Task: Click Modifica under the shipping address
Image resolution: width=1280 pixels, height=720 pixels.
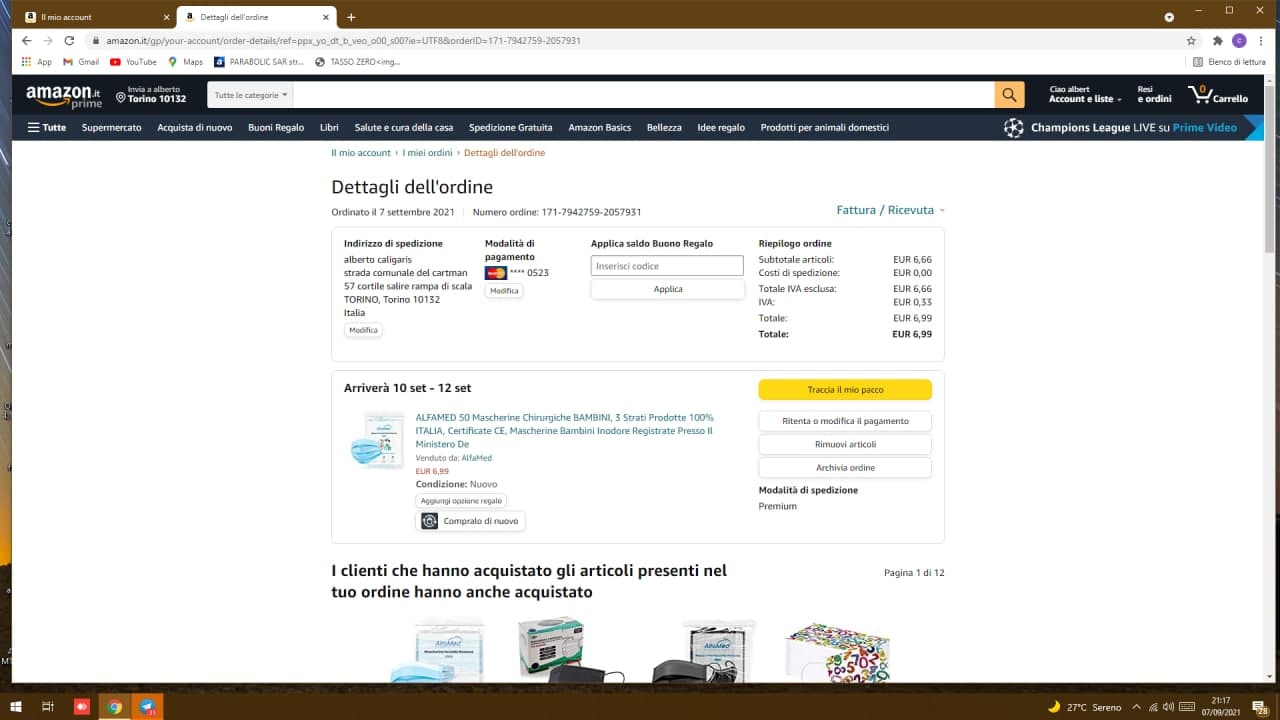Action: pyautogui.click(x=363, y=330)
